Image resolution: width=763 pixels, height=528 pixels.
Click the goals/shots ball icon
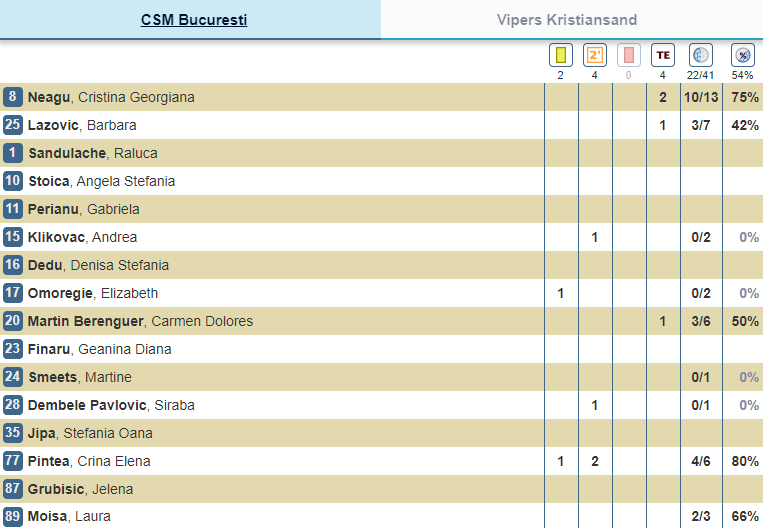(x=701, y=55)
